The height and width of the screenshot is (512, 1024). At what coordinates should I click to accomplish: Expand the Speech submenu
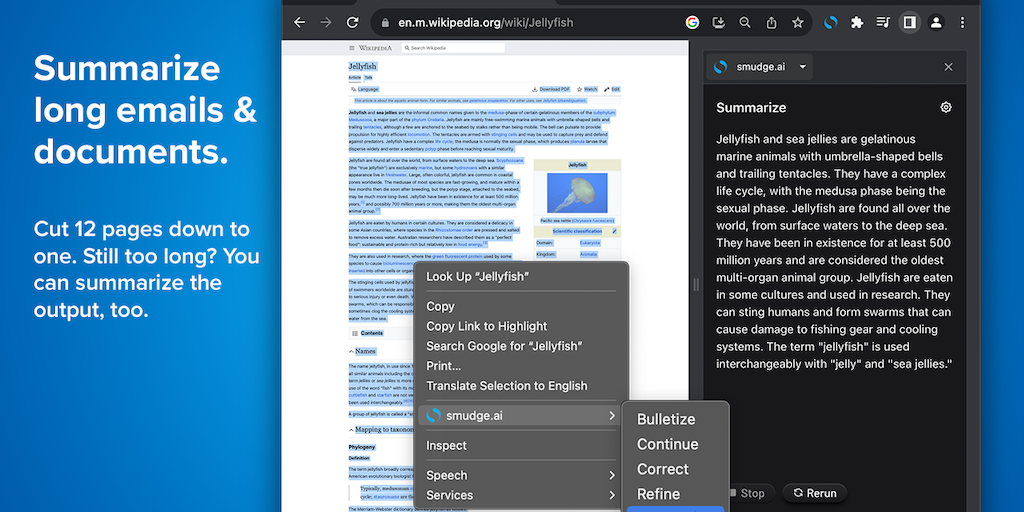point(521,475)
